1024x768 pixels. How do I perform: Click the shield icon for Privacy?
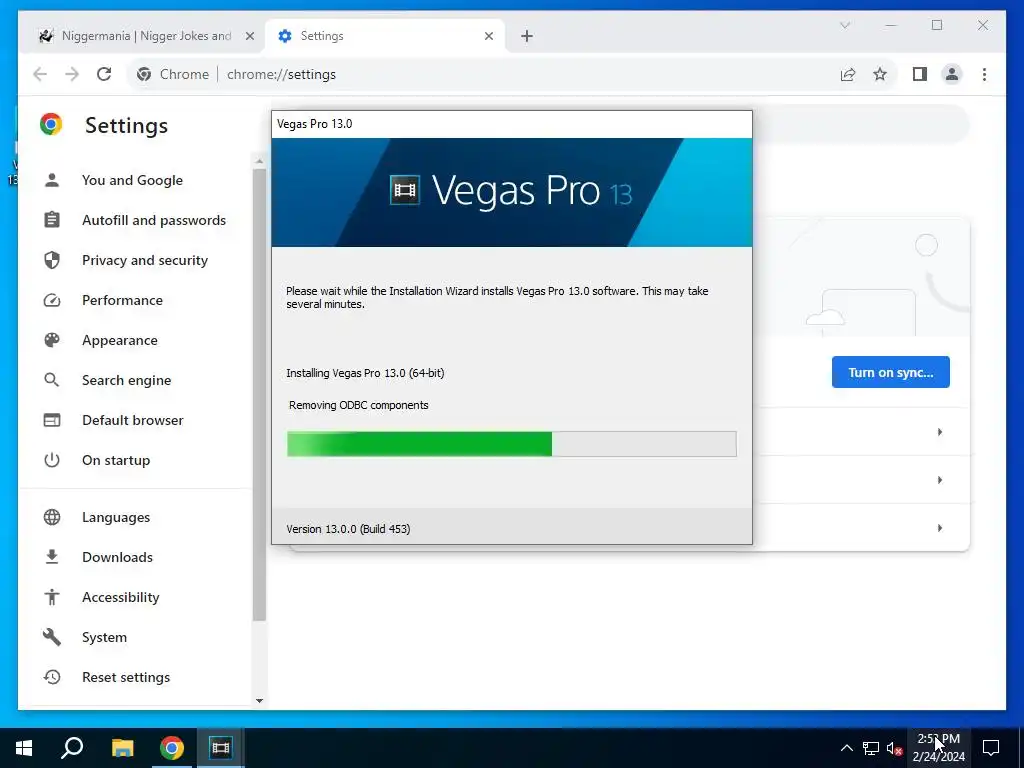tap(52, 260)
